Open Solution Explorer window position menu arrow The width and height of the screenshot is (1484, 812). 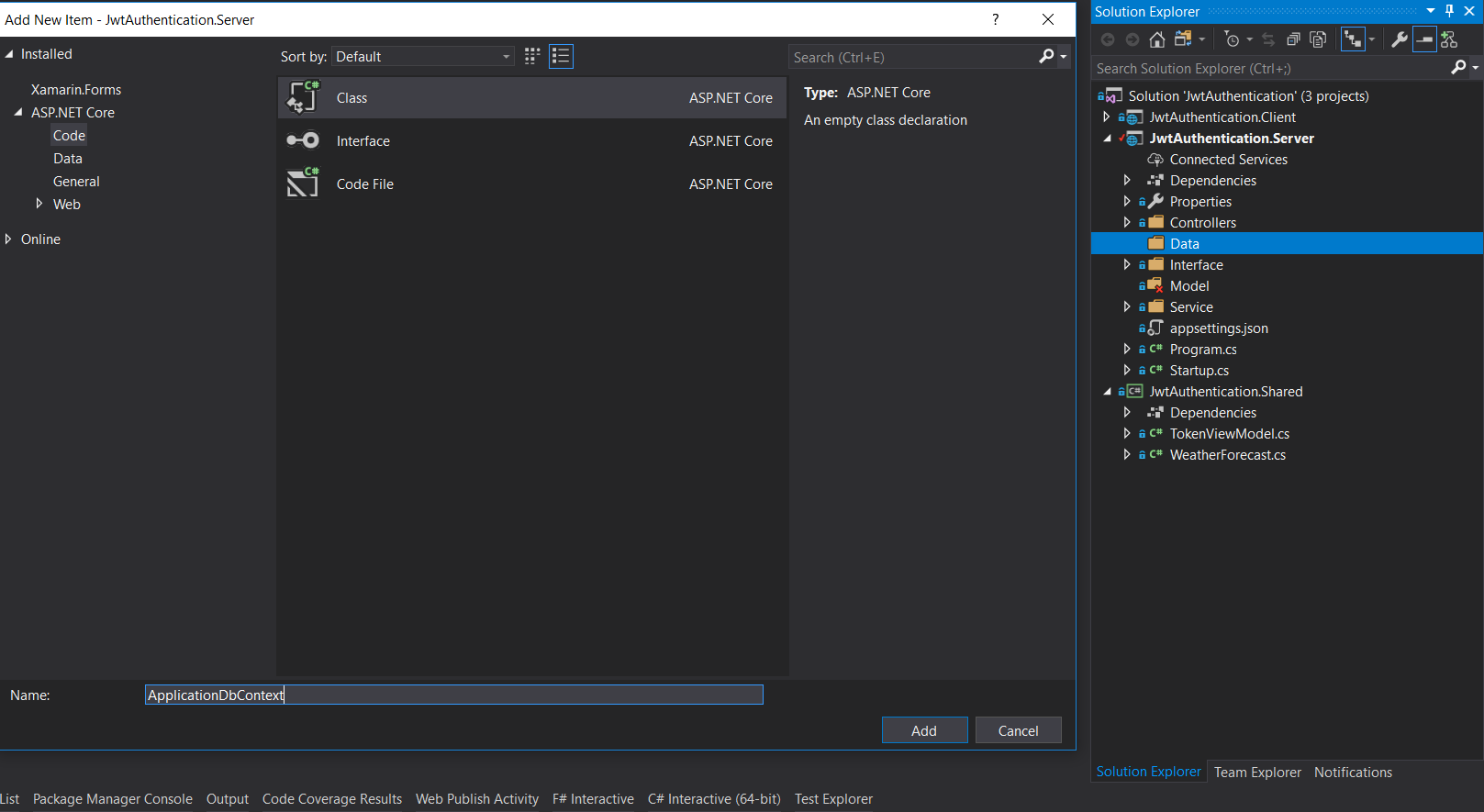click(x=1431, y=11)
